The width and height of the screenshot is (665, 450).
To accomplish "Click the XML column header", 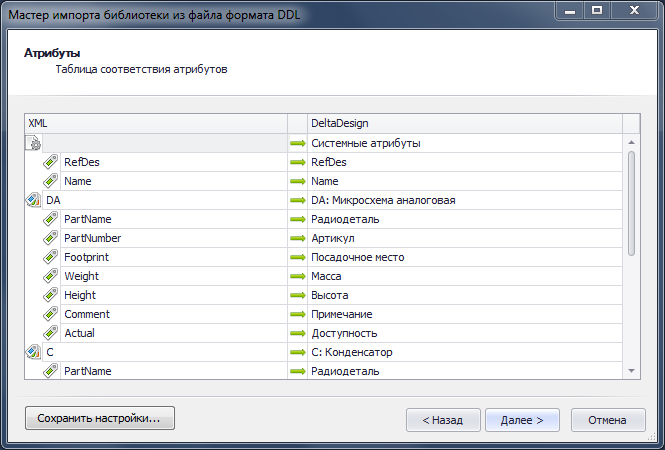I will pyautogui.click(x=156, y=123).
